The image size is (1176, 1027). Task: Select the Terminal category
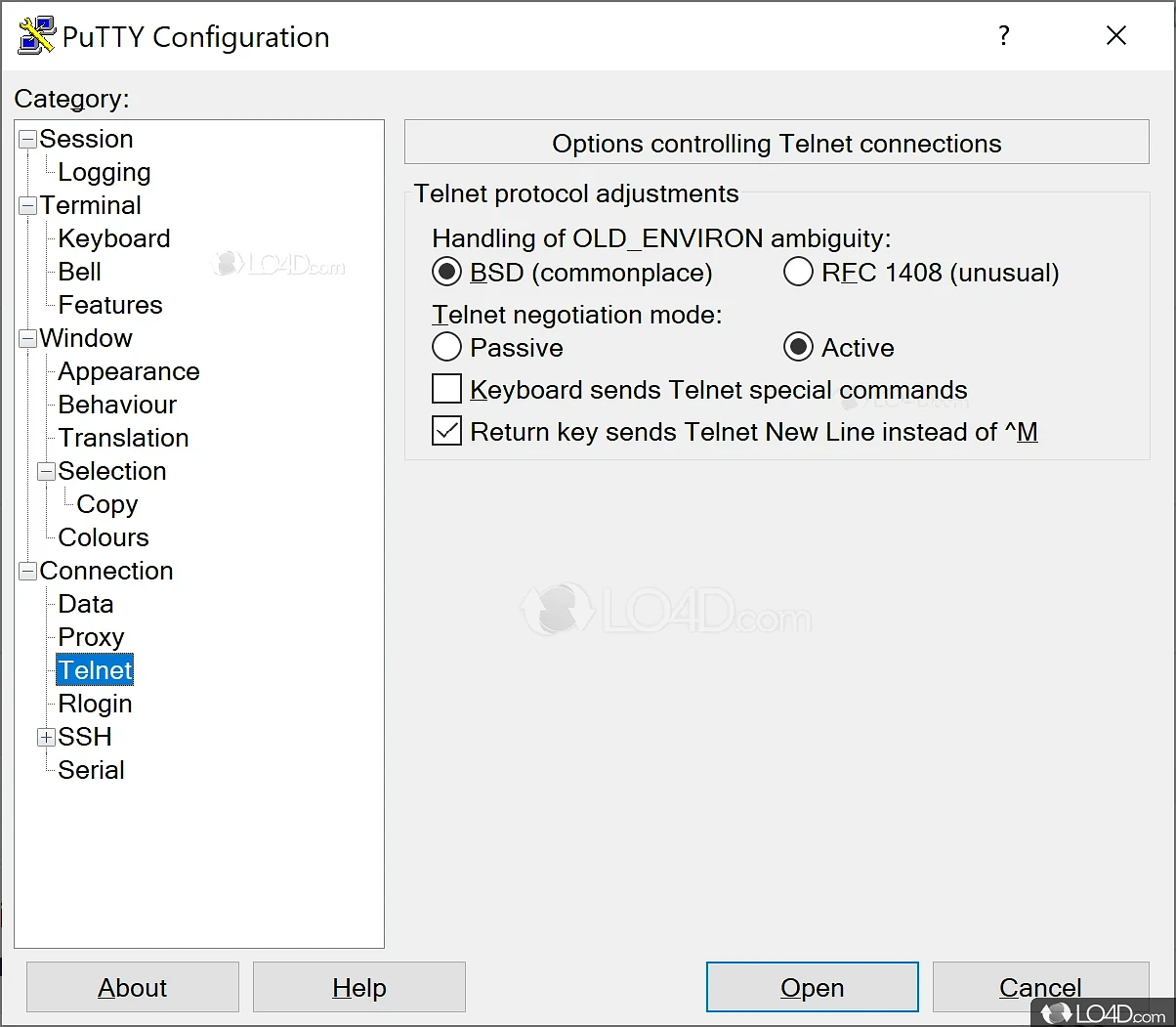(x=91, y=205)
